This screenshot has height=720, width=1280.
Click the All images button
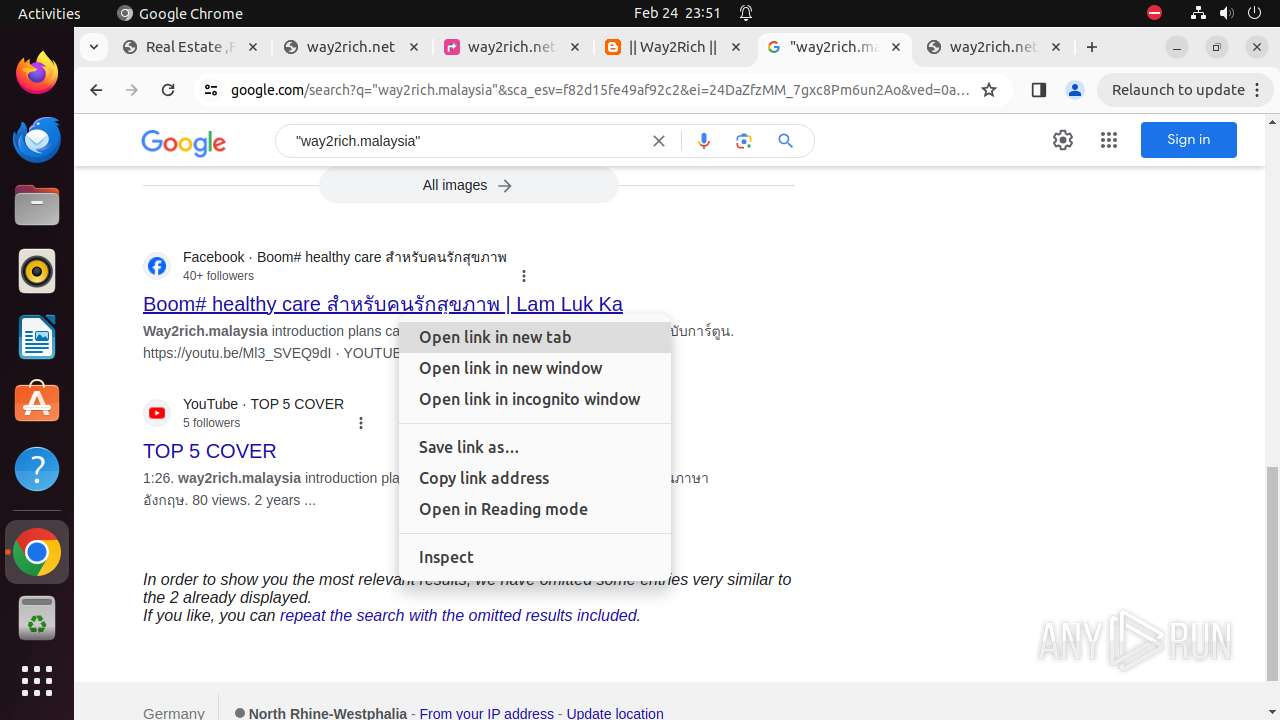pos(468,185)
